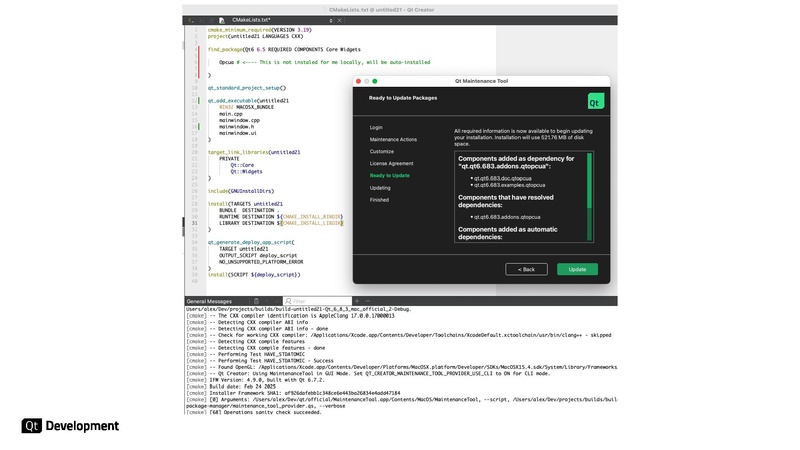Click install(SCRIPT ${deploy_script}) line
Image resolution: width=800 pixels, height=450 pixels.
tap(254, 275)
